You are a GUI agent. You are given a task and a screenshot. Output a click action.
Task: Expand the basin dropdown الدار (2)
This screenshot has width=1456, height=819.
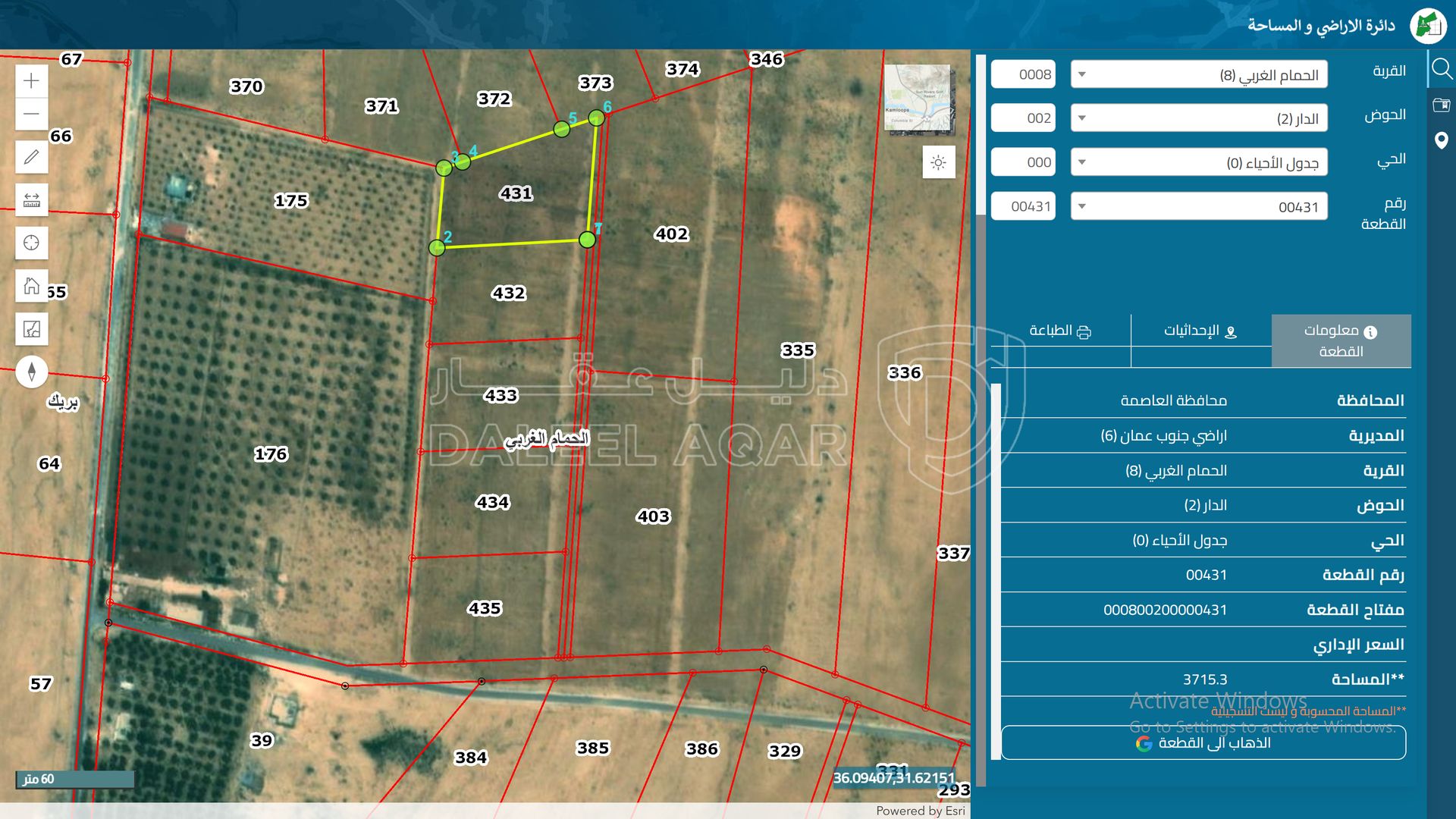(x=1198, y=118)
